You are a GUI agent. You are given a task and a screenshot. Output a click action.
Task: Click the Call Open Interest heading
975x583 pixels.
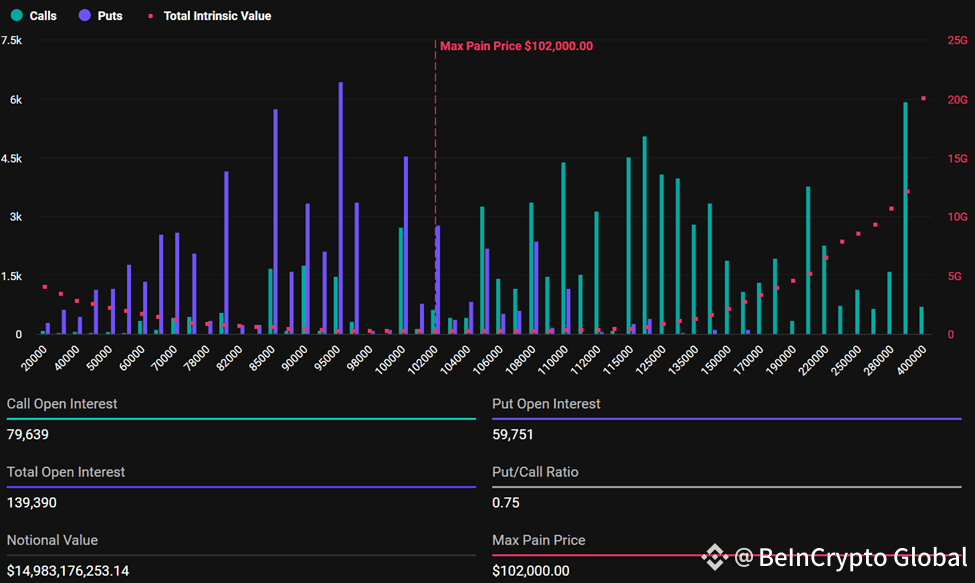click(62, 404)
